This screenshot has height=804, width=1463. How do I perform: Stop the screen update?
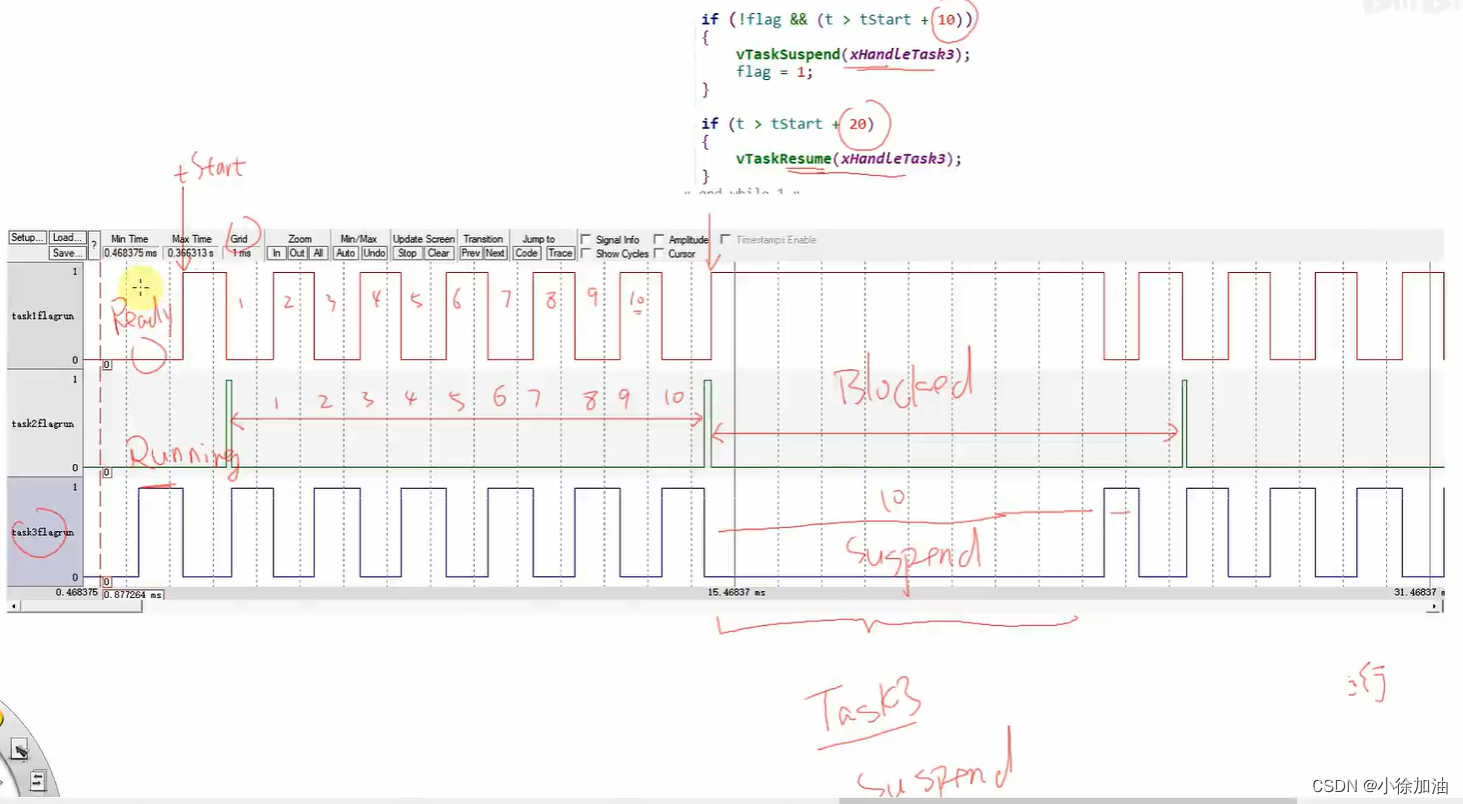point(407,253)
